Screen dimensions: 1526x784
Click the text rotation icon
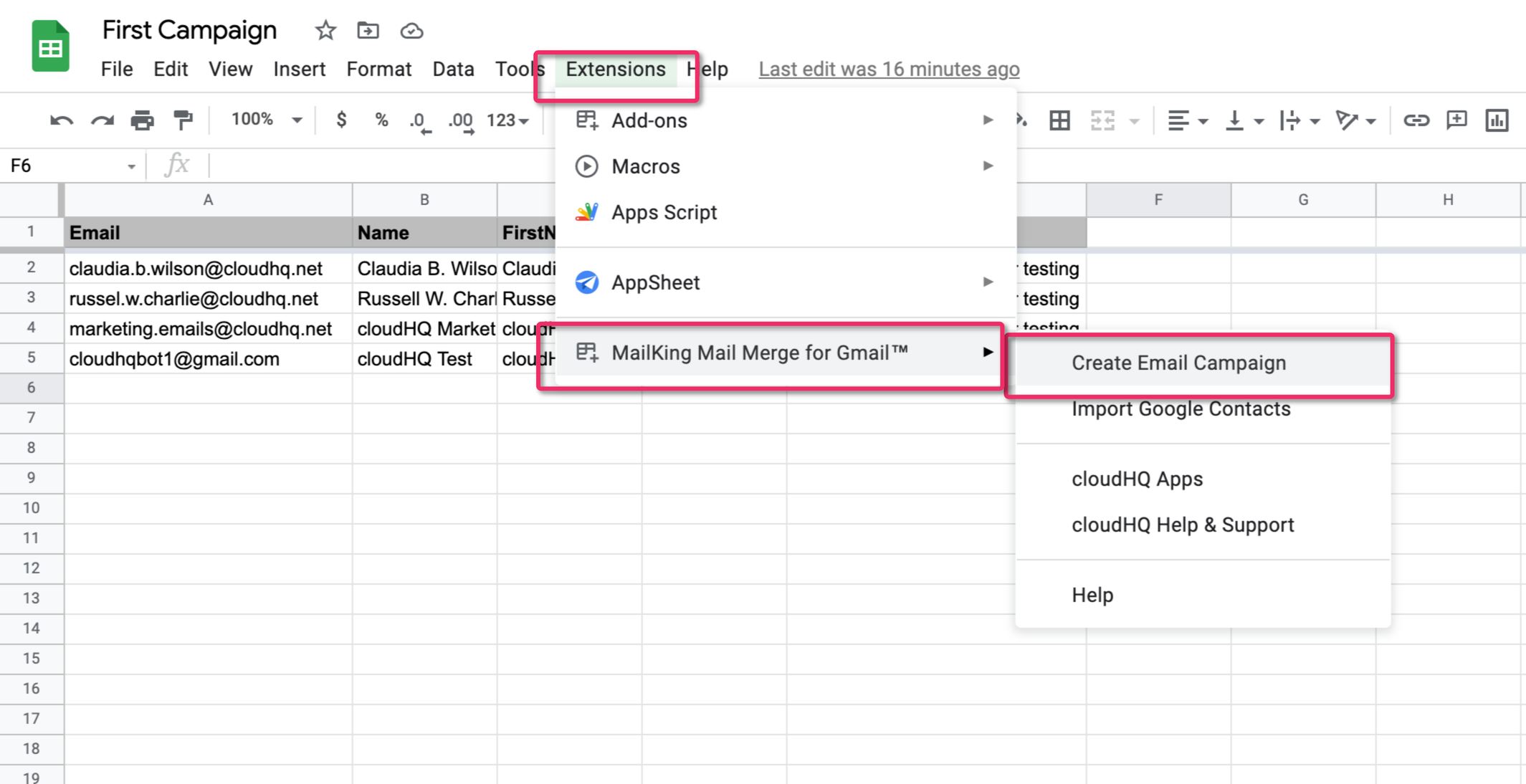click(x=1347, y=120)
